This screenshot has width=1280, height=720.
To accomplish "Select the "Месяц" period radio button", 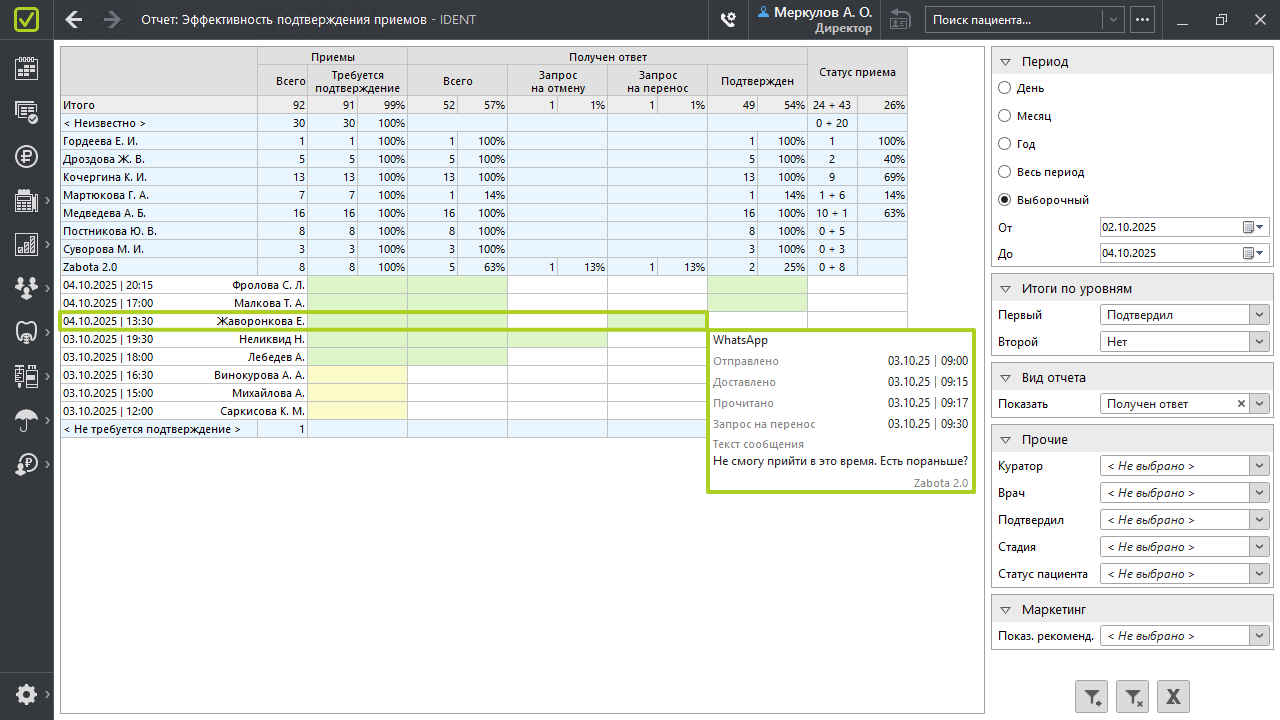I will point(1005,116).
